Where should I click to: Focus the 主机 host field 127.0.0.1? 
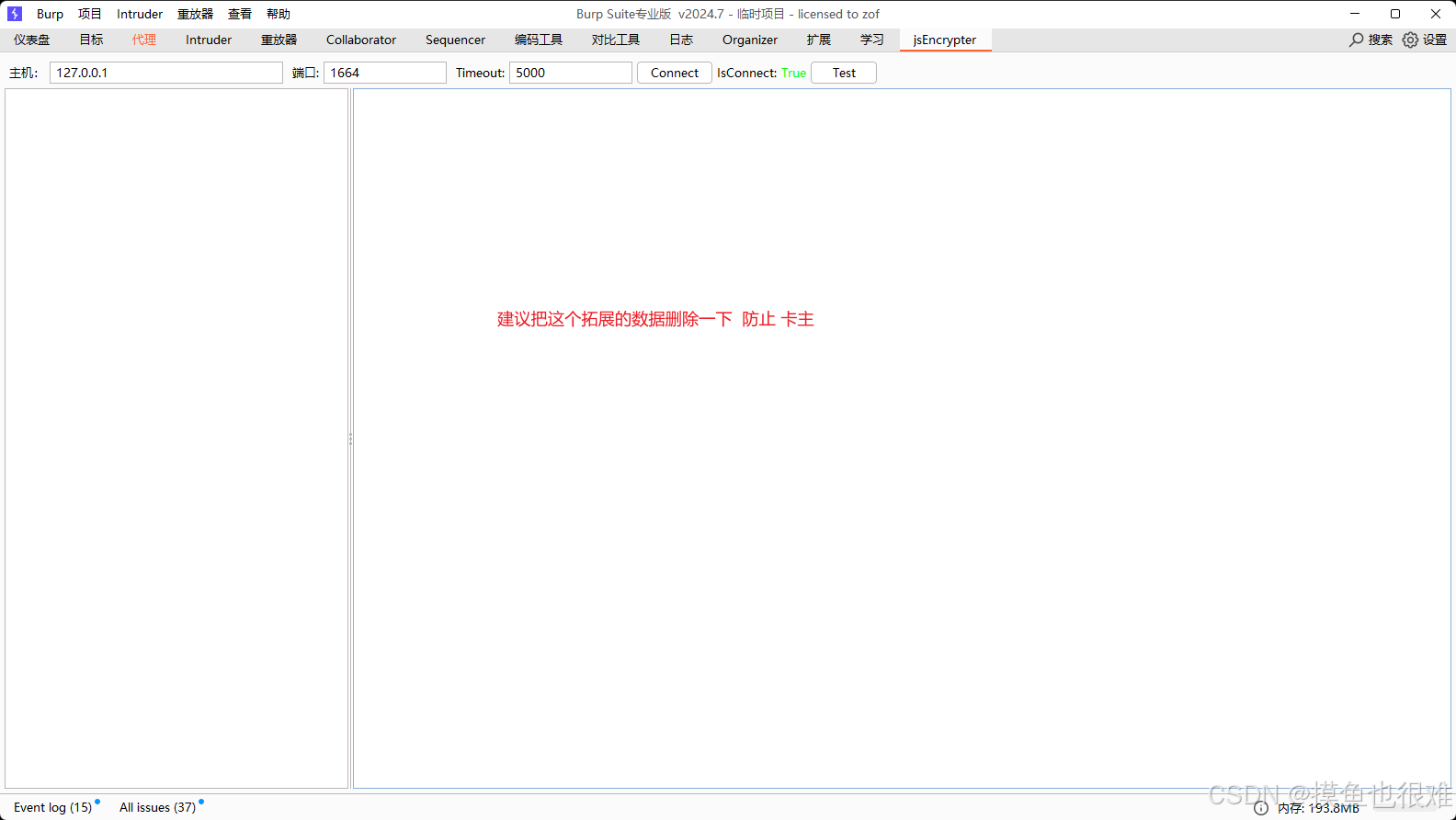coord(166,73)
